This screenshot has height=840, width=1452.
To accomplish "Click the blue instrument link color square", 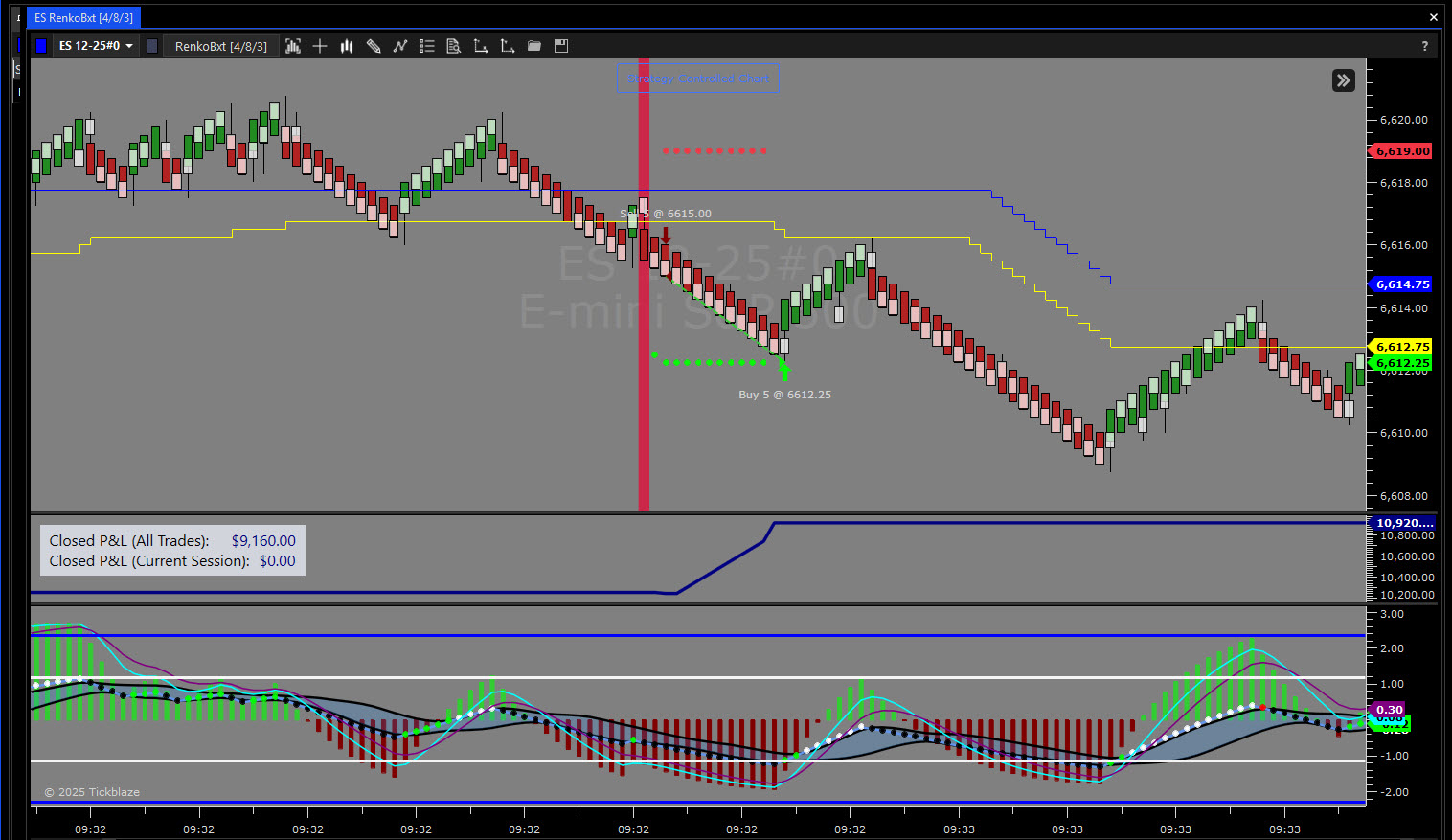I will pos(41,46).
